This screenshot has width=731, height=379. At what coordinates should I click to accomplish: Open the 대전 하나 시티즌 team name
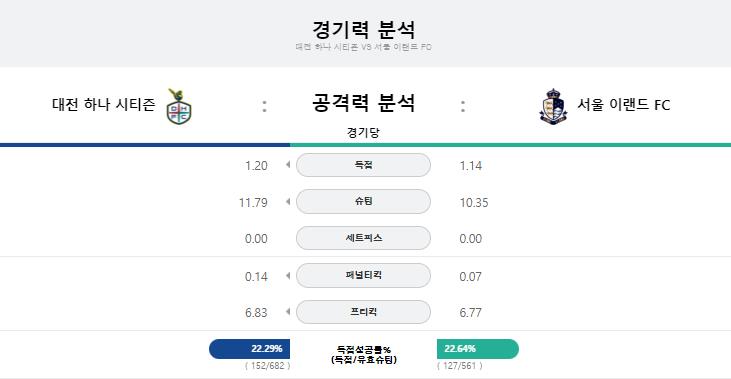(x=103, y=104)
